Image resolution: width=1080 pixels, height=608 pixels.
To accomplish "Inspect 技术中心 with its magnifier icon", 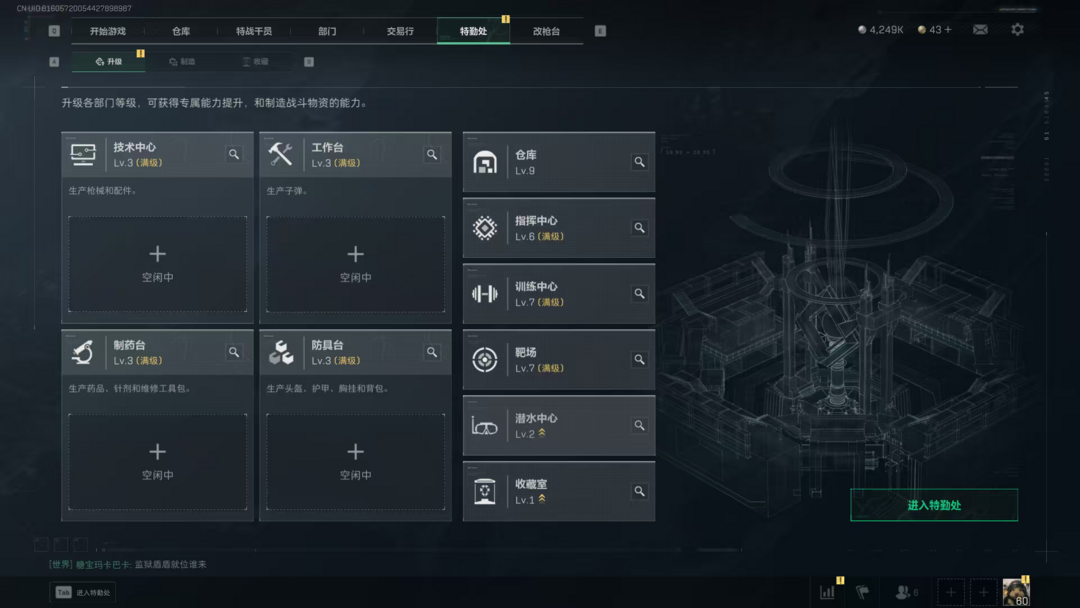I will [234, 154].
